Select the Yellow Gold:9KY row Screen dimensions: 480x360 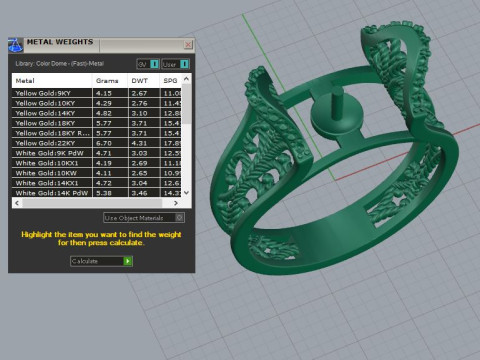click(x=97, y=93)
